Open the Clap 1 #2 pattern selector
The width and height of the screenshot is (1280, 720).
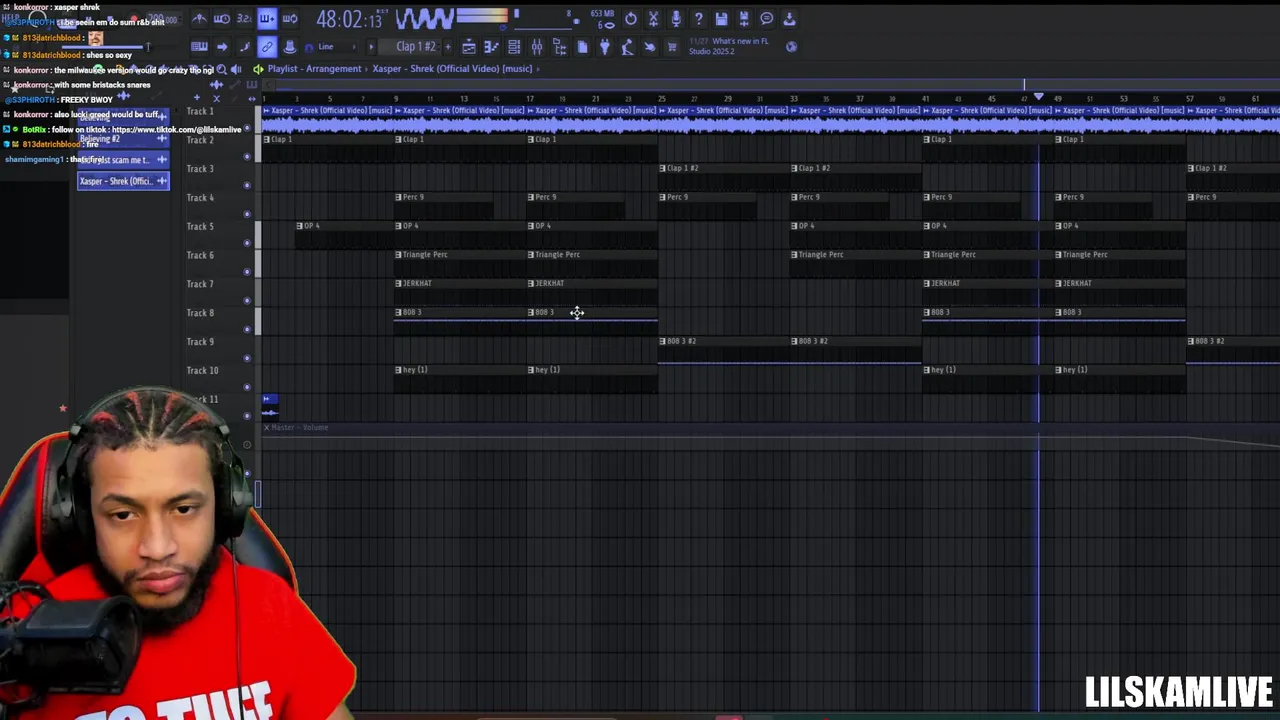pyautogui.click(x=416, y=47)
